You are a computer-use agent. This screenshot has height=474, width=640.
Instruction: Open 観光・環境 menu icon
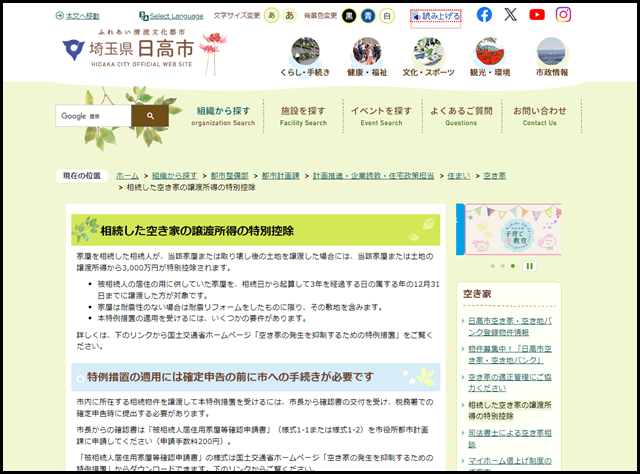[490, 57]
